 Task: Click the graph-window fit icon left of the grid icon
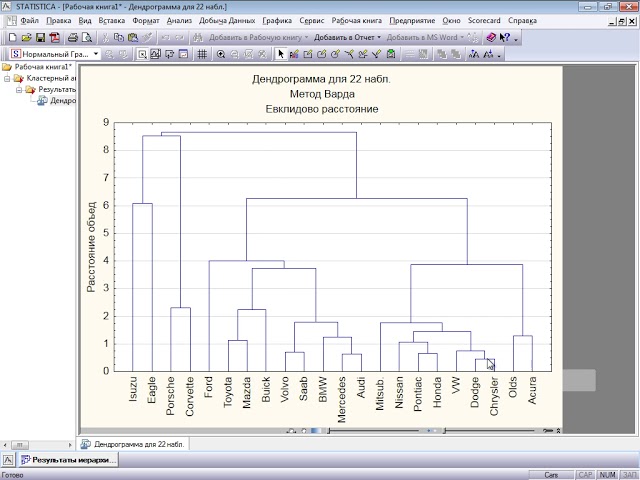tap(184, 54)
